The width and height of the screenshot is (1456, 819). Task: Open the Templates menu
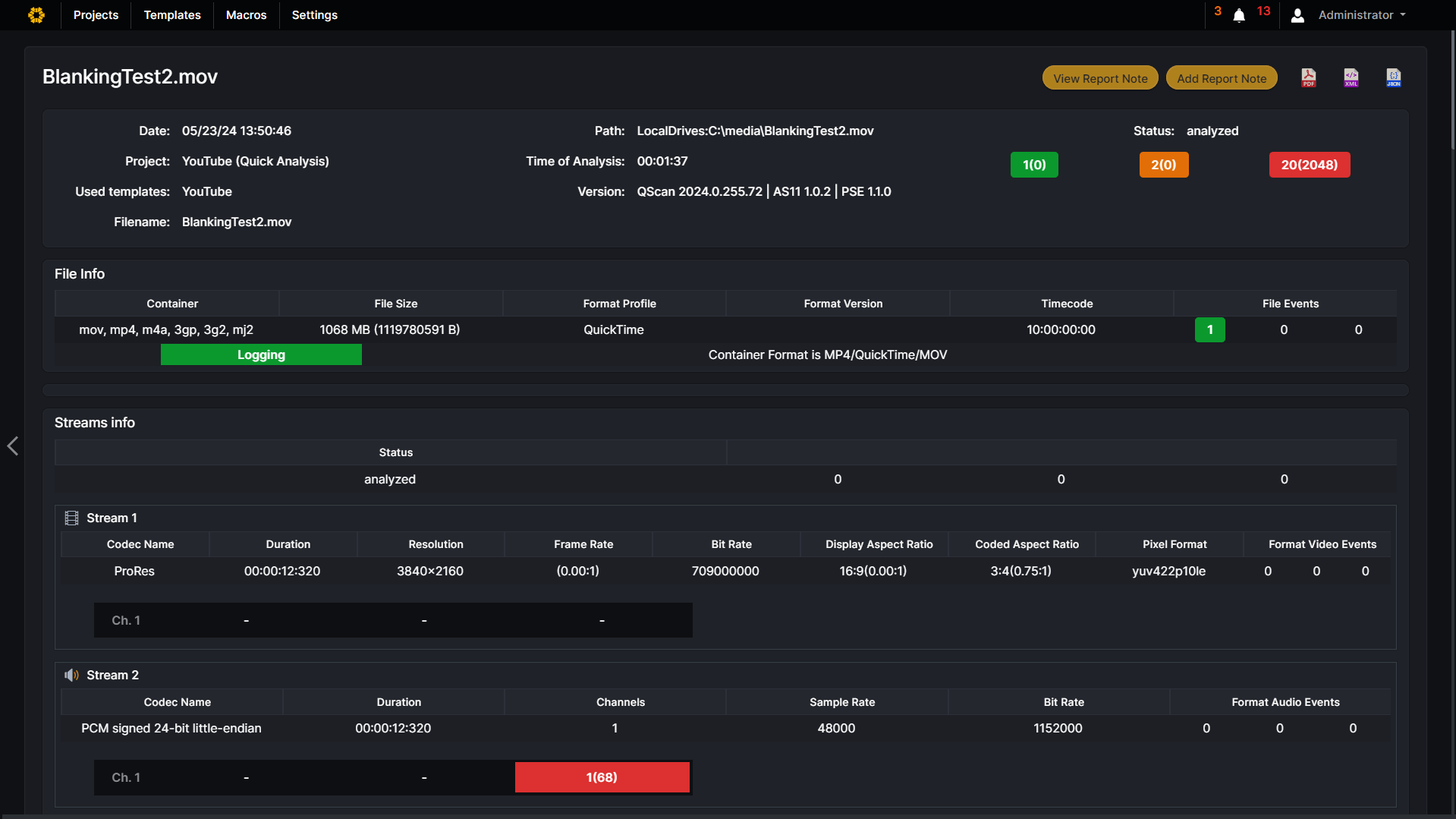tap(172, 14)
